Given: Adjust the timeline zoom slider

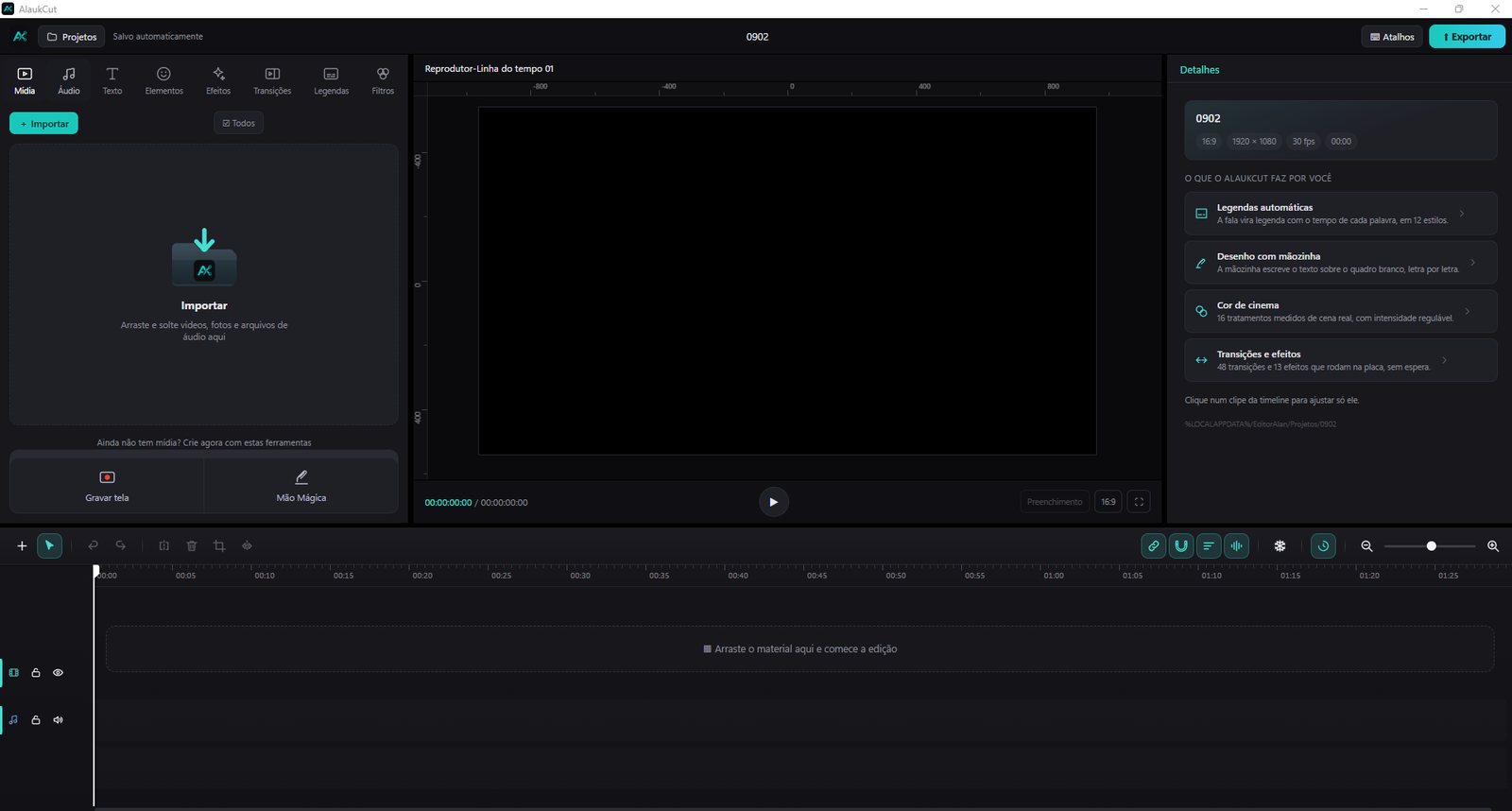Looking at the screenshot, I should click(1430, 545).
